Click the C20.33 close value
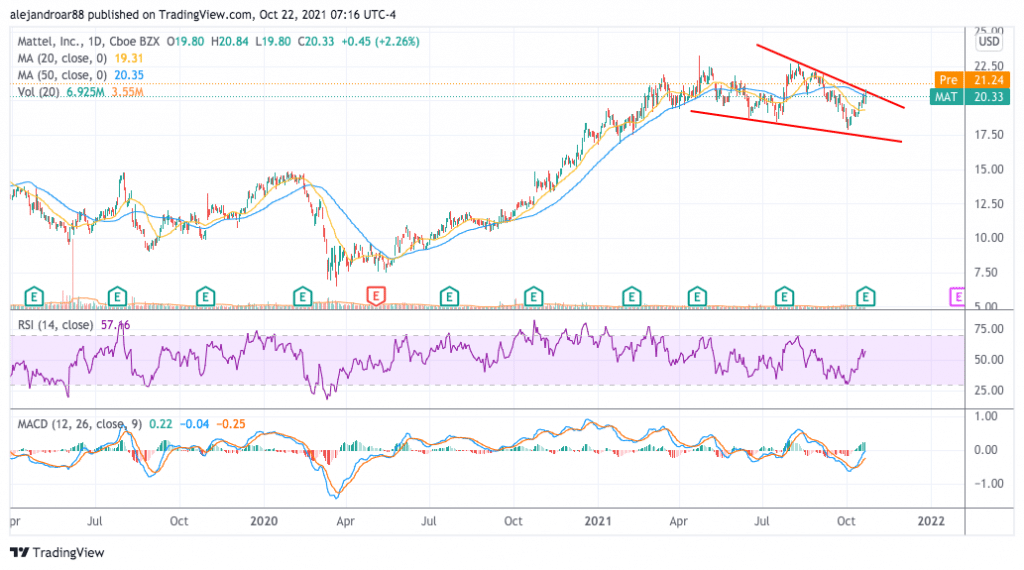Viewport: 1024px width, 570px height. coord(315,41)
